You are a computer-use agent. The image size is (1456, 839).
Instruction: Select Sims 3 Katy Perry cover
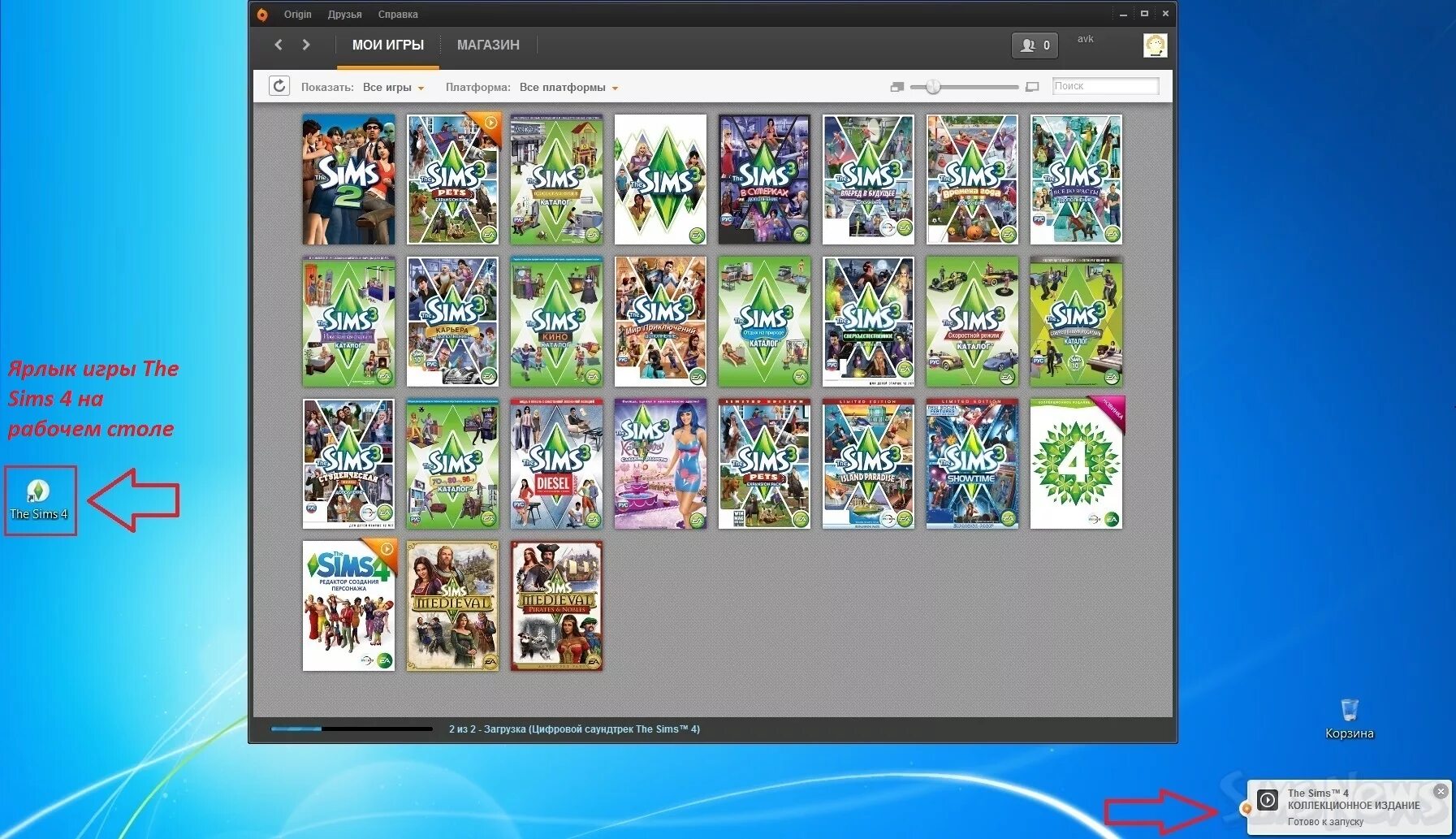point(660,464)
